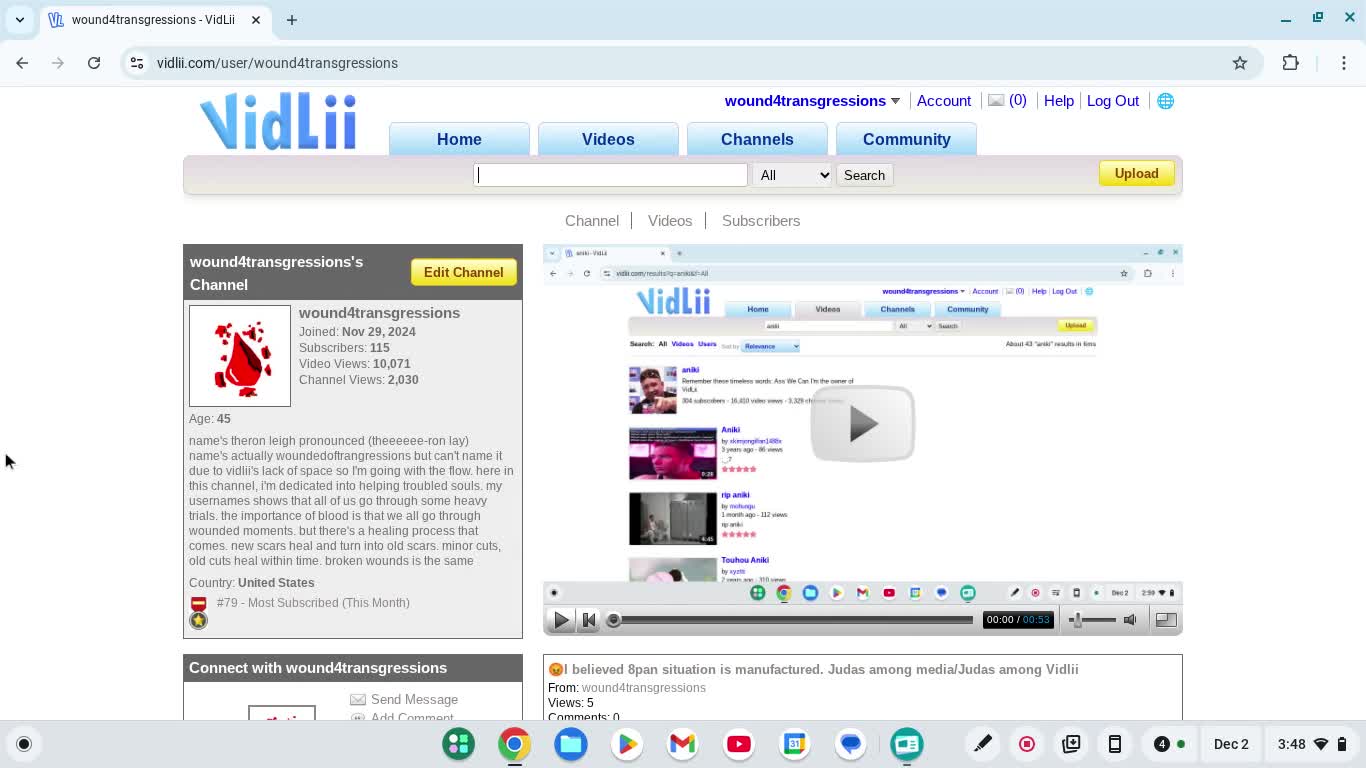Go to the Videos navigation tab

point(608,139)
